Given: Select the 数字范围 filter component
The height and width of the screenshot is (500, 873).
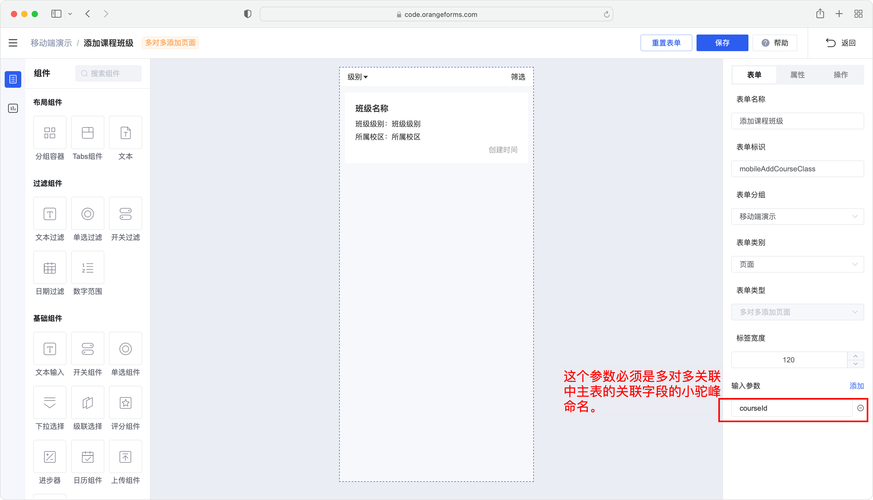Looking at the screenshot, I should 87,268.
